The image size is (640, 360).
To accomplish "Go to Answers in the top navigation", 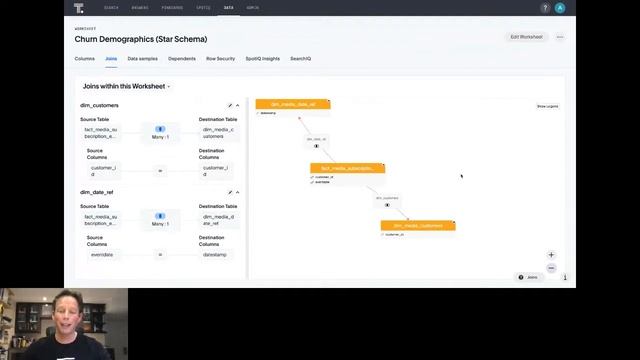I will [140, 8].
